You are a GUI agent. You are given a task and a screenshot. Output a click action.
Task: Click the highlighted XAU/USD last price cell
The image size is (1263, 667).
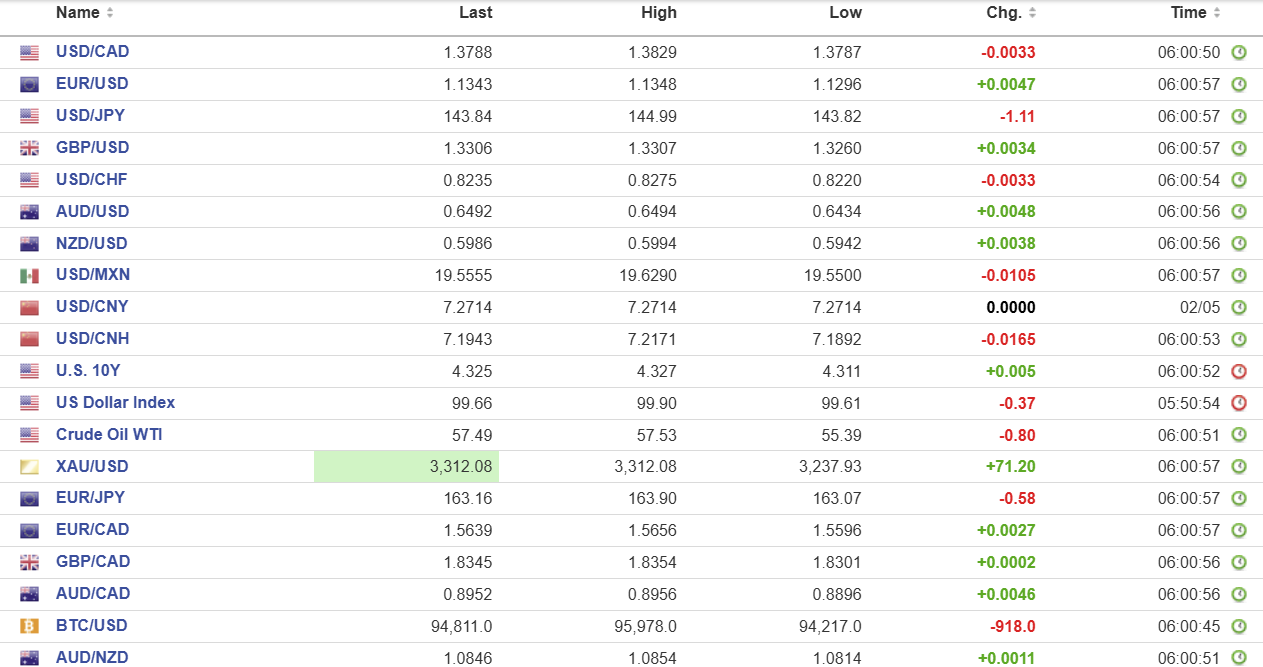coord(406,466)
